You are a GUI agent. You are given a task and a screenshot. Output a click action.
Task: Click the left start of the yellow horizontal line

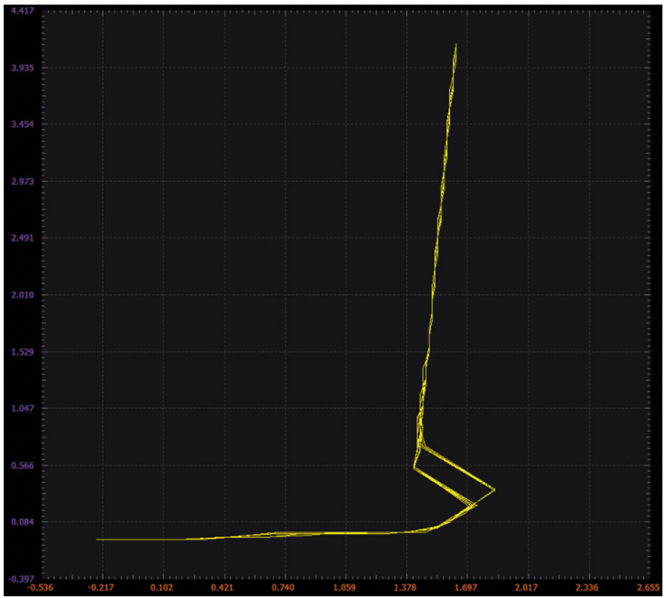pyautogui.click(x=97, y=539)
